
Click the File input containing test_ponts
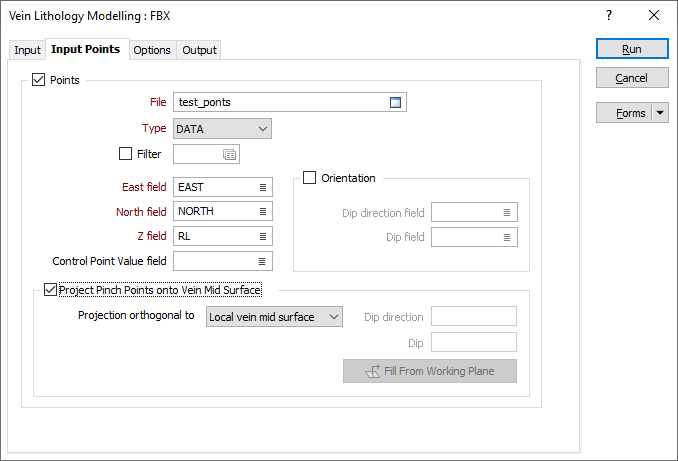[x=290, y=102]
